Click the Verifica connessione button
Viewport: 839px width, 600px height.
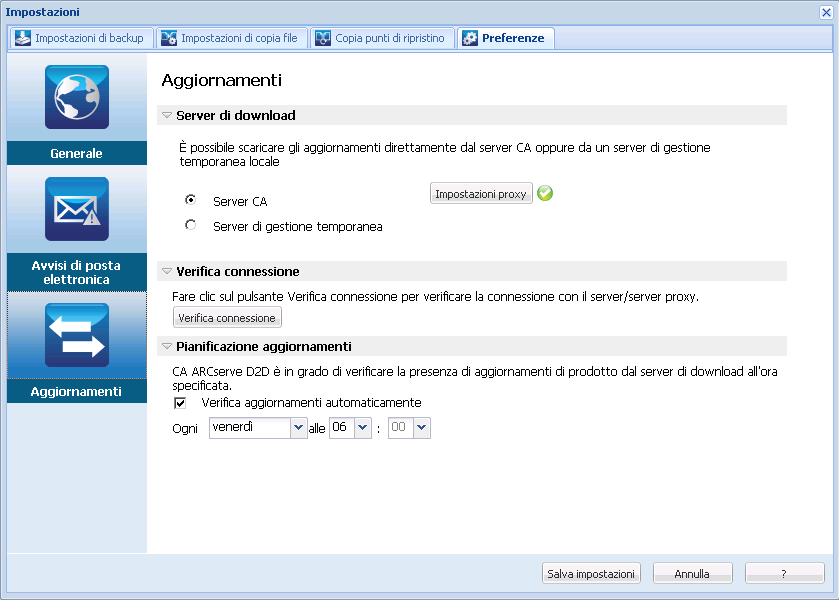(x=227, y=317)
